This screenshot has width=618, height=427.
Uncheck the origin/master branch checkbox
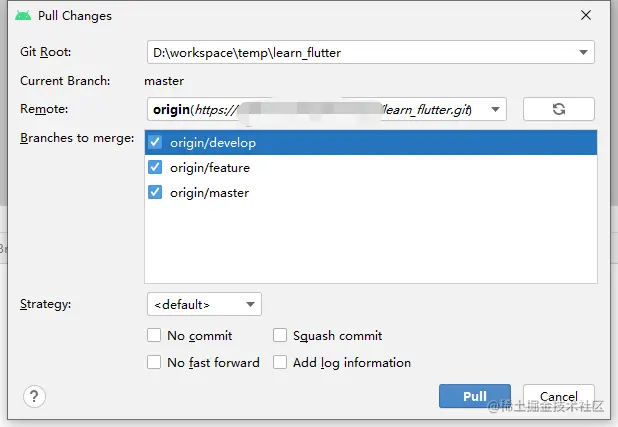pos(155,192)
